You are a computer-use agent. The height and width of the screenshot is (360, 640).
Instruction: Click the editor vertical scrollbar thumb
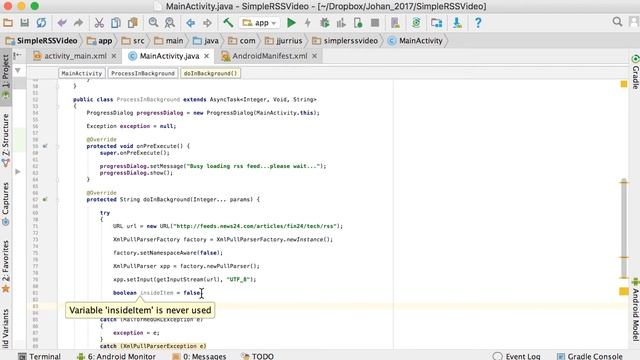point(624,229)
